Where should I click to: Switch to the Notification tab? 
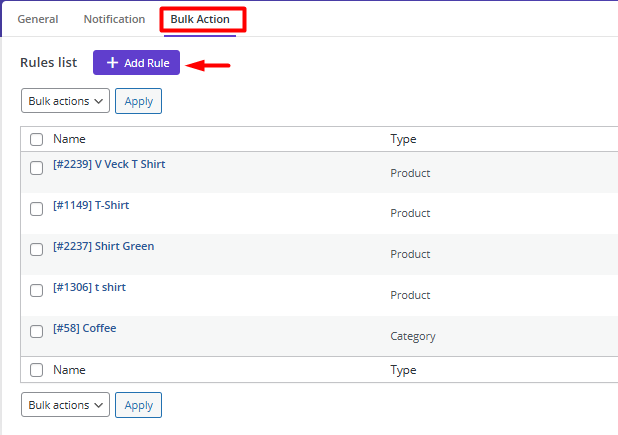tap(114, 19)
